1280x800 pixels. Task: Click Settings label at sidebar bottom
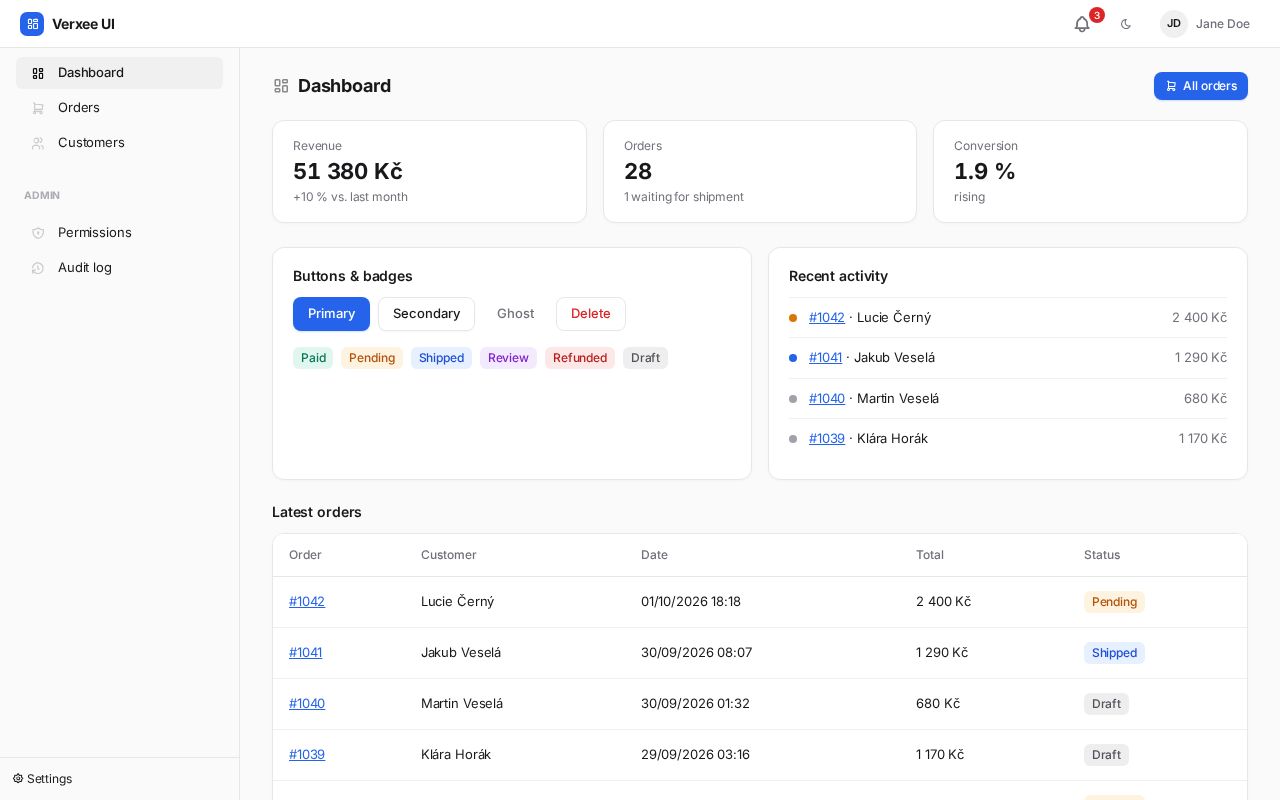[49, 779]
